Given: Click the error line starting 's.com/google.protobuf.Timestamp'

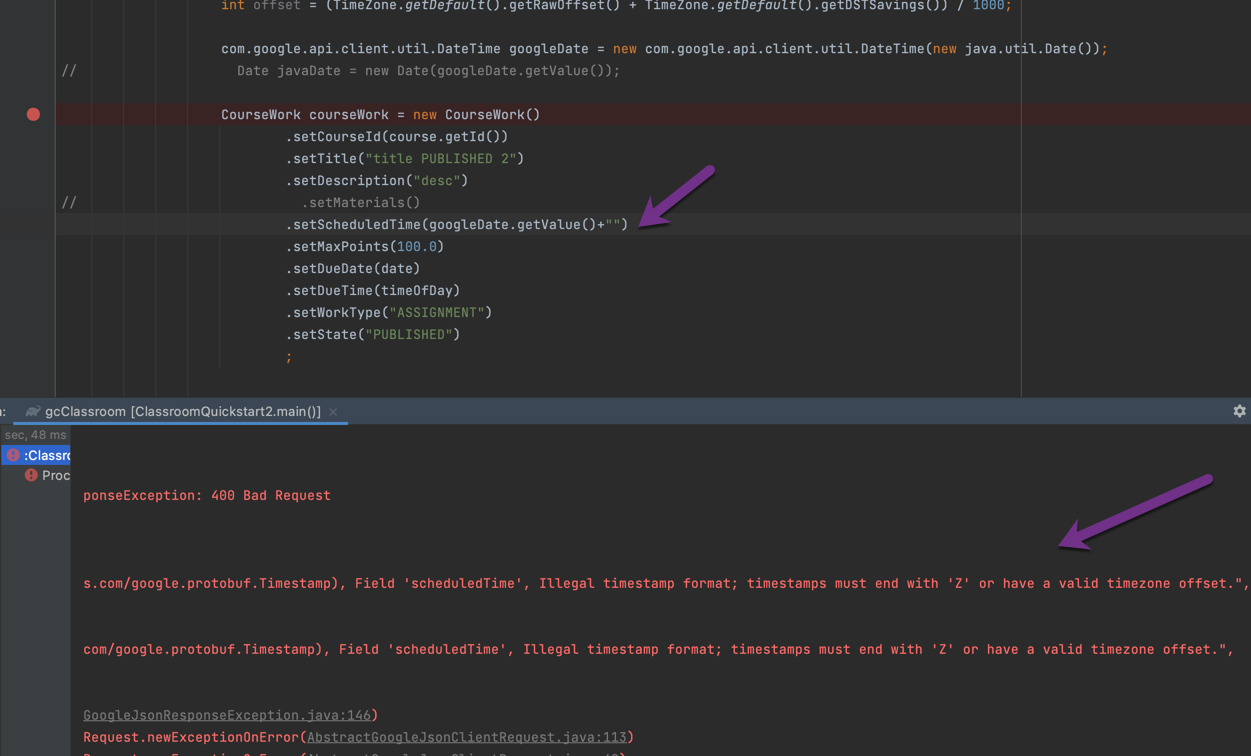Looking at the screenshot, I should tap(666, 583).
